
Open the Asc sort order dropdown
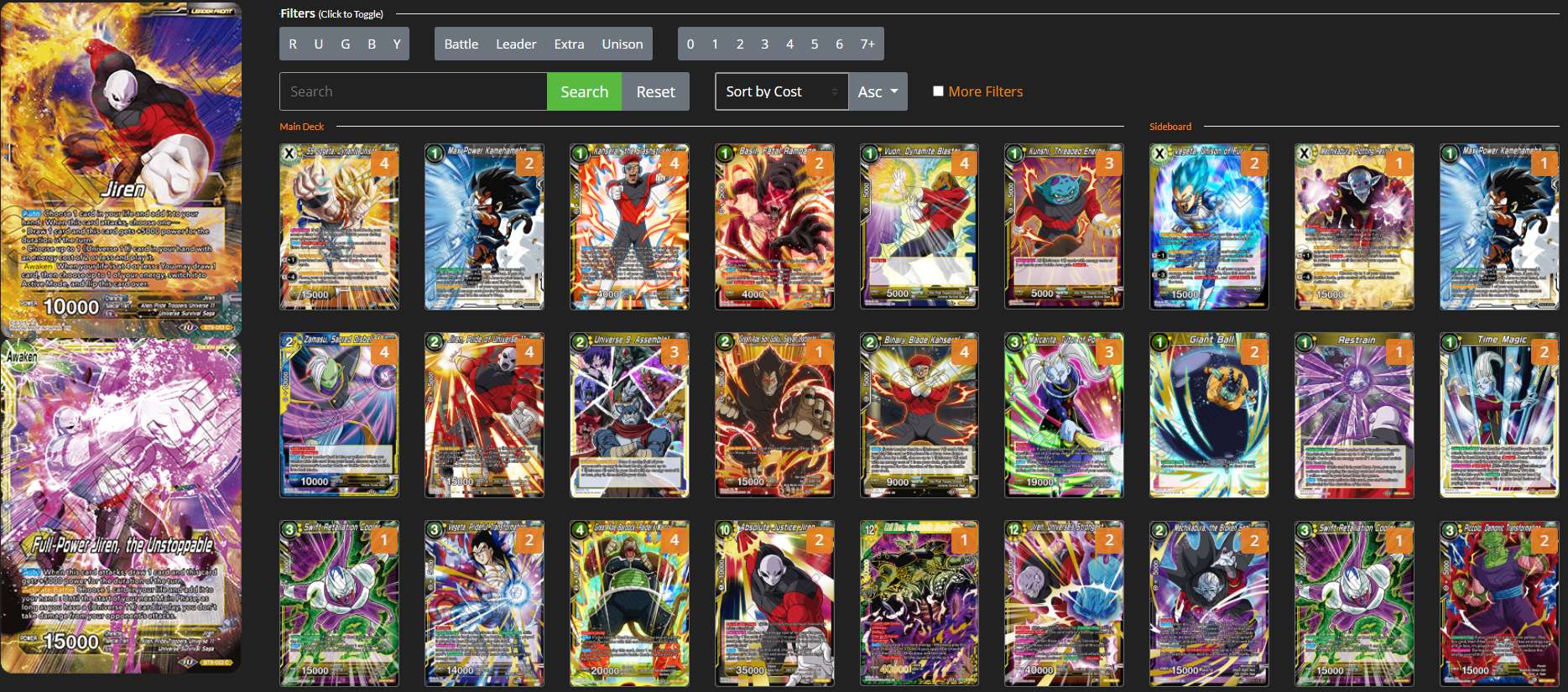pos(878,91)
